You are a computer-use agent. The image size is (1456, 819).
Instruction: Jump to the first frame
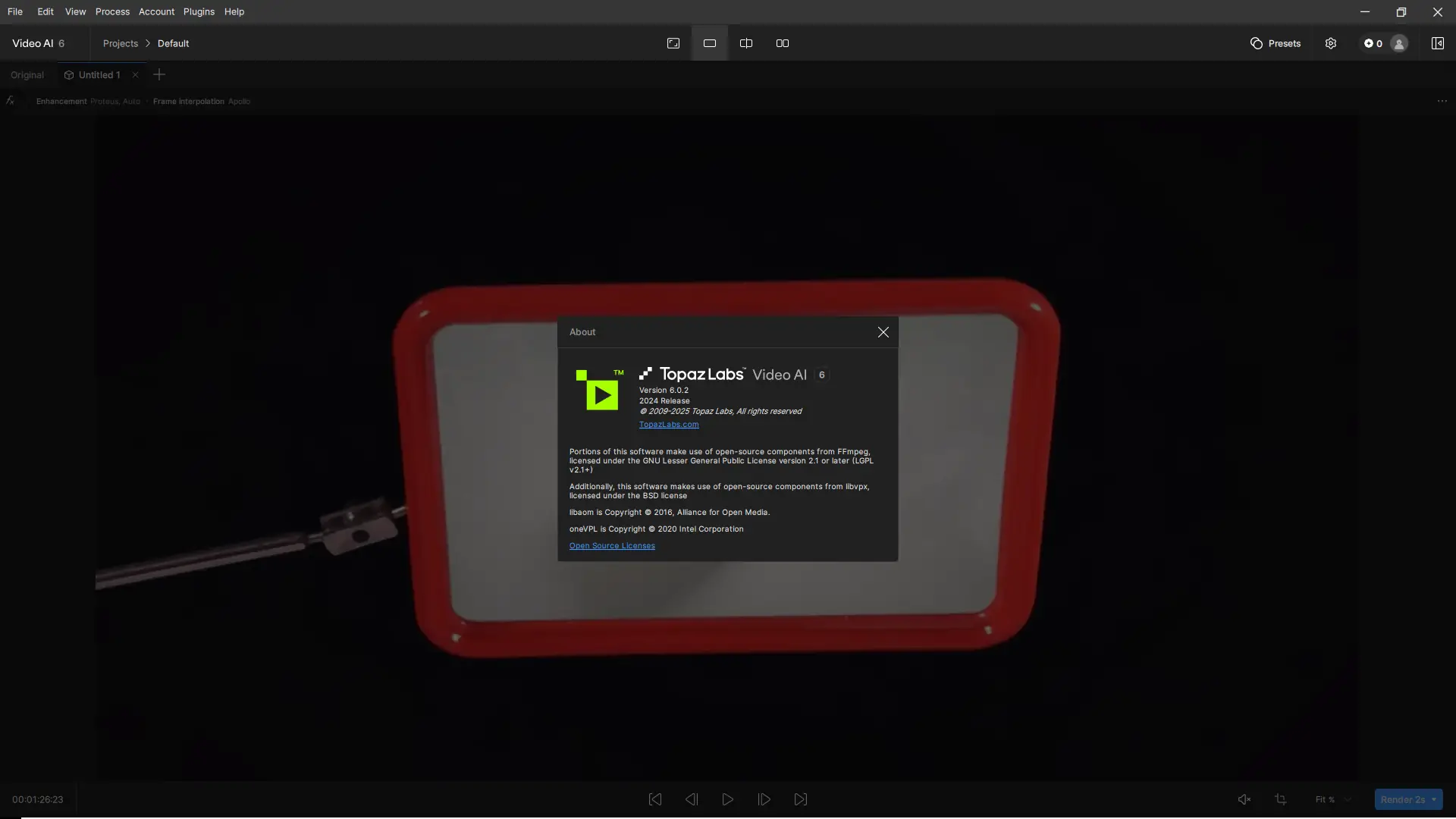tap(655, 799)
